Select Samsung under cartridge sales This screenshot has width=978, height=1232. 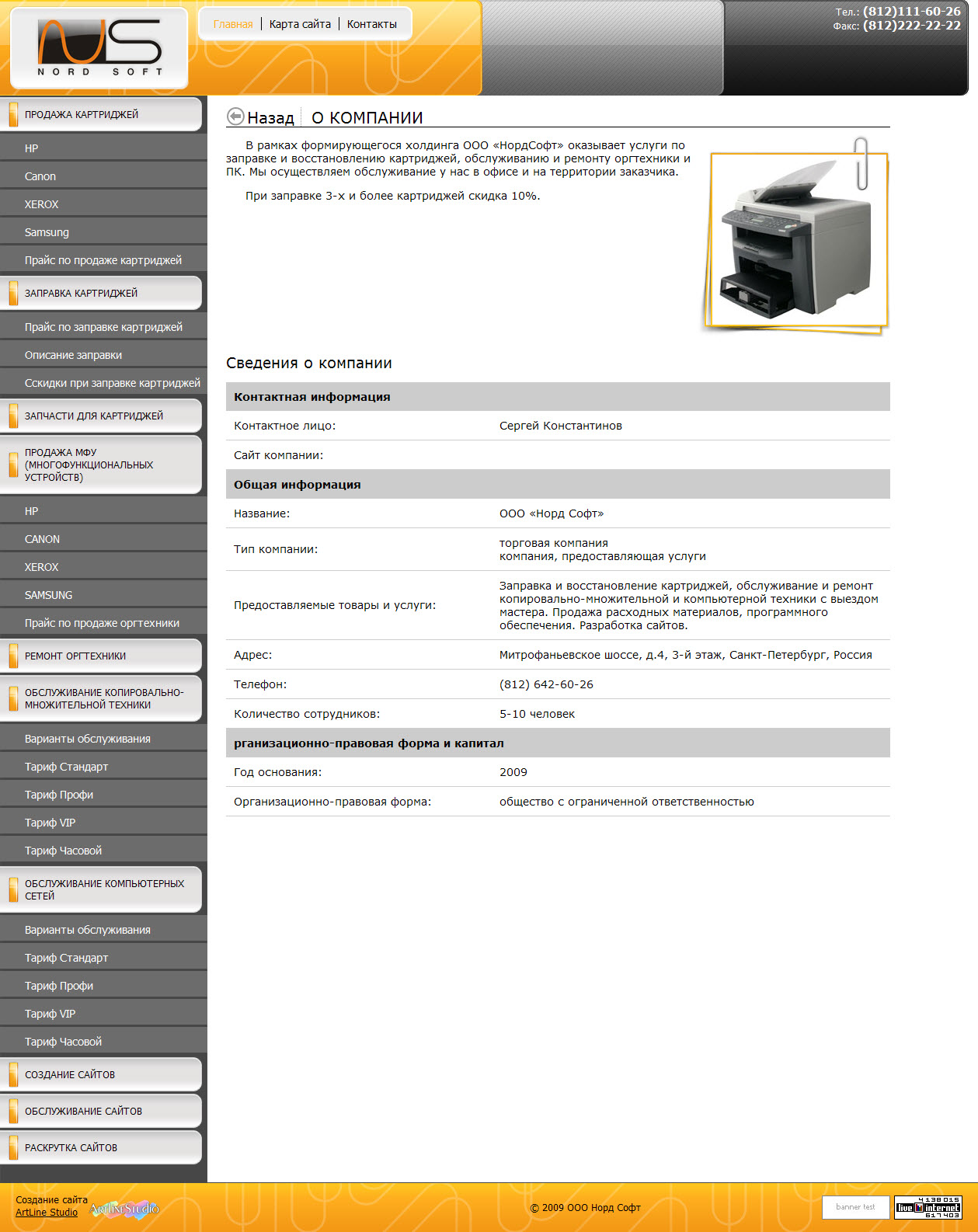click(x=103, y=232)
